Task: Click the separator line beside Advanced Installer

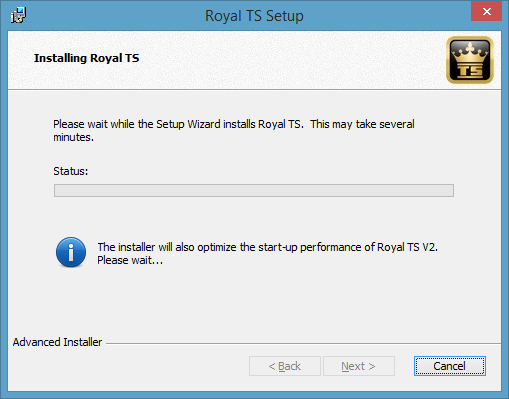Action: (303, 343)
